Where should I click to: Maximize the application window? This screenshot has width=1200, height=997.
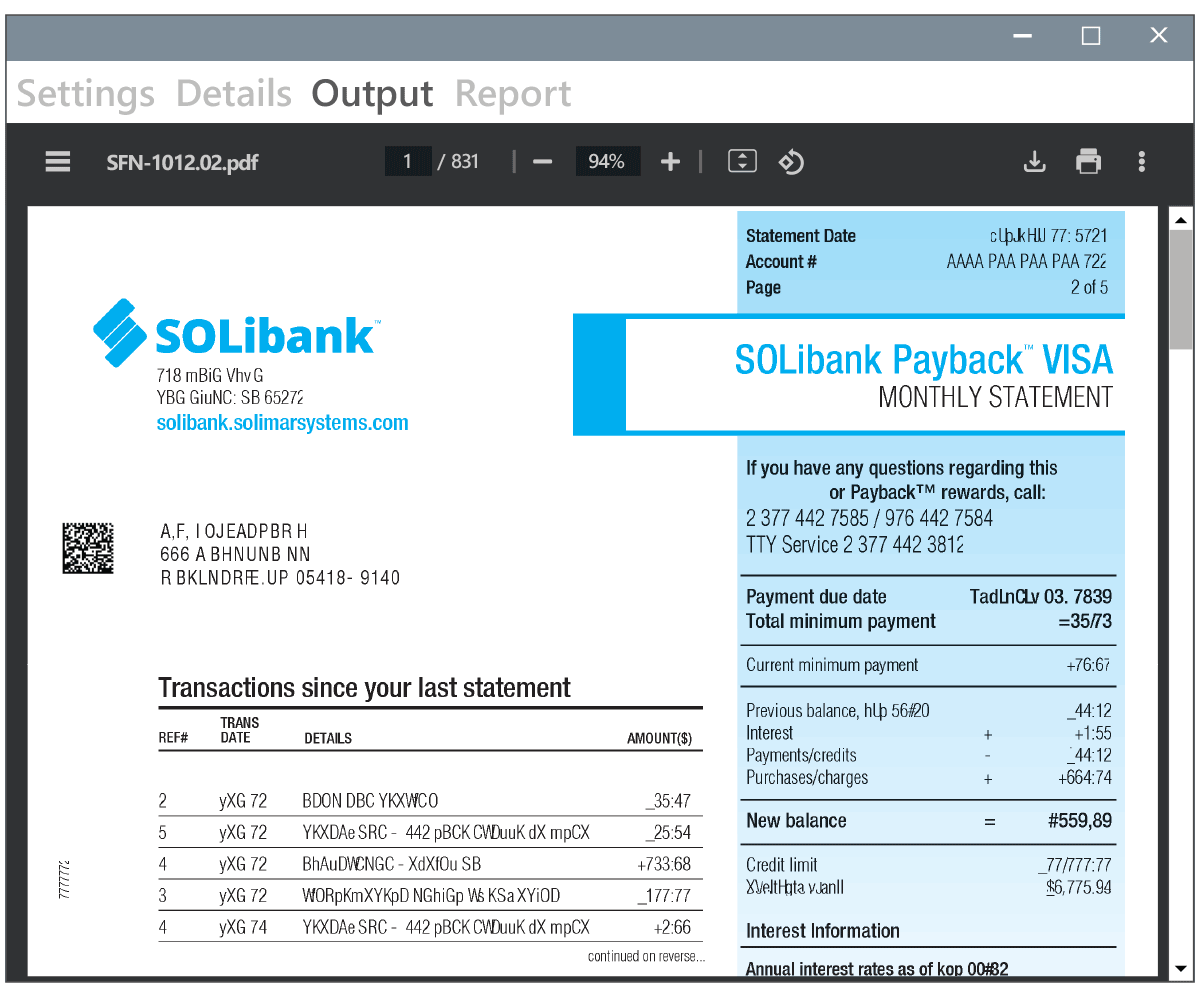[1091, 36]
